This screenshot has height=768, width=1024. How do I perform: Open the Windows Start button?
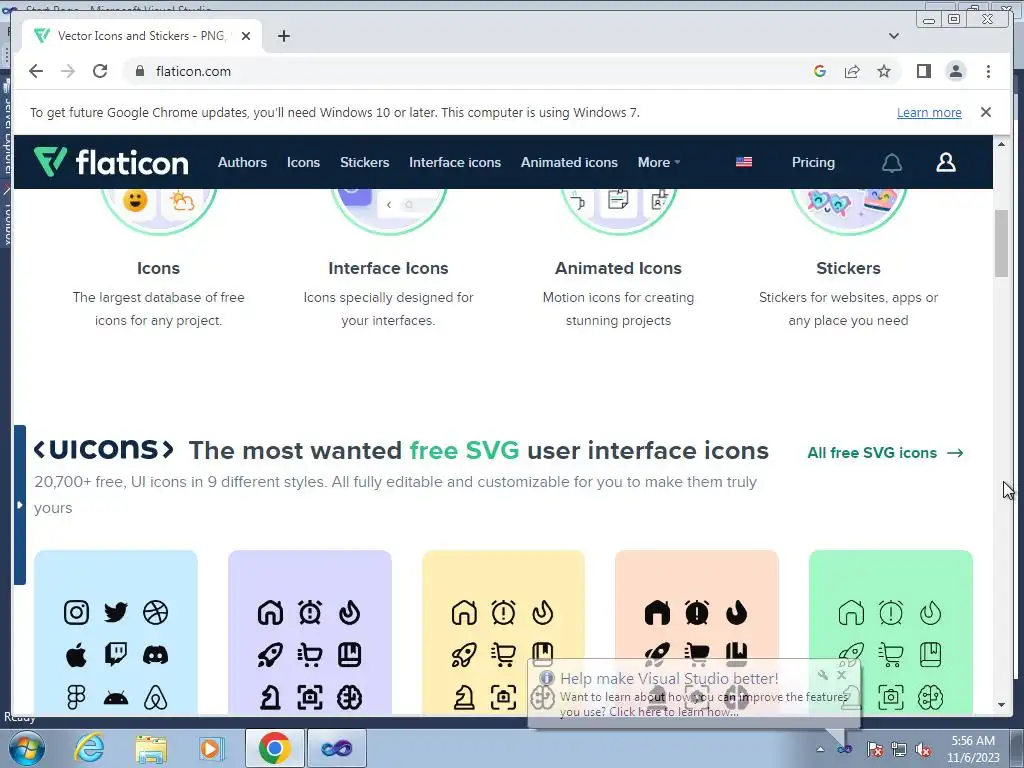pos(26,748)
